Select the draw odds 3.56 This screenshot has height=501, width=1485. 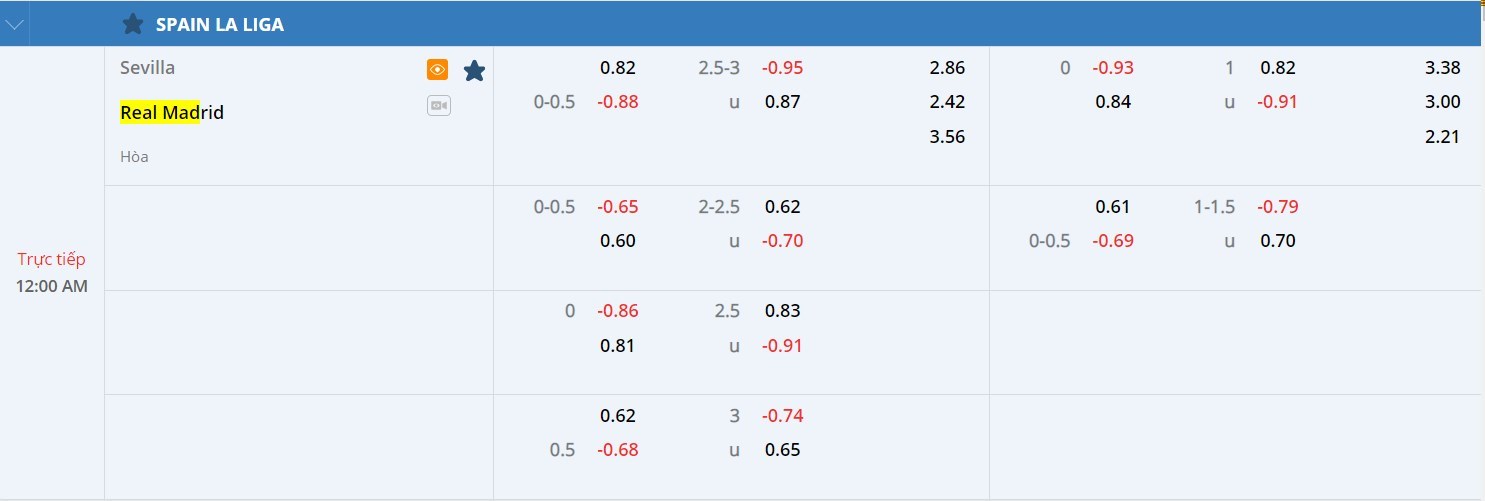click(946, 136)
